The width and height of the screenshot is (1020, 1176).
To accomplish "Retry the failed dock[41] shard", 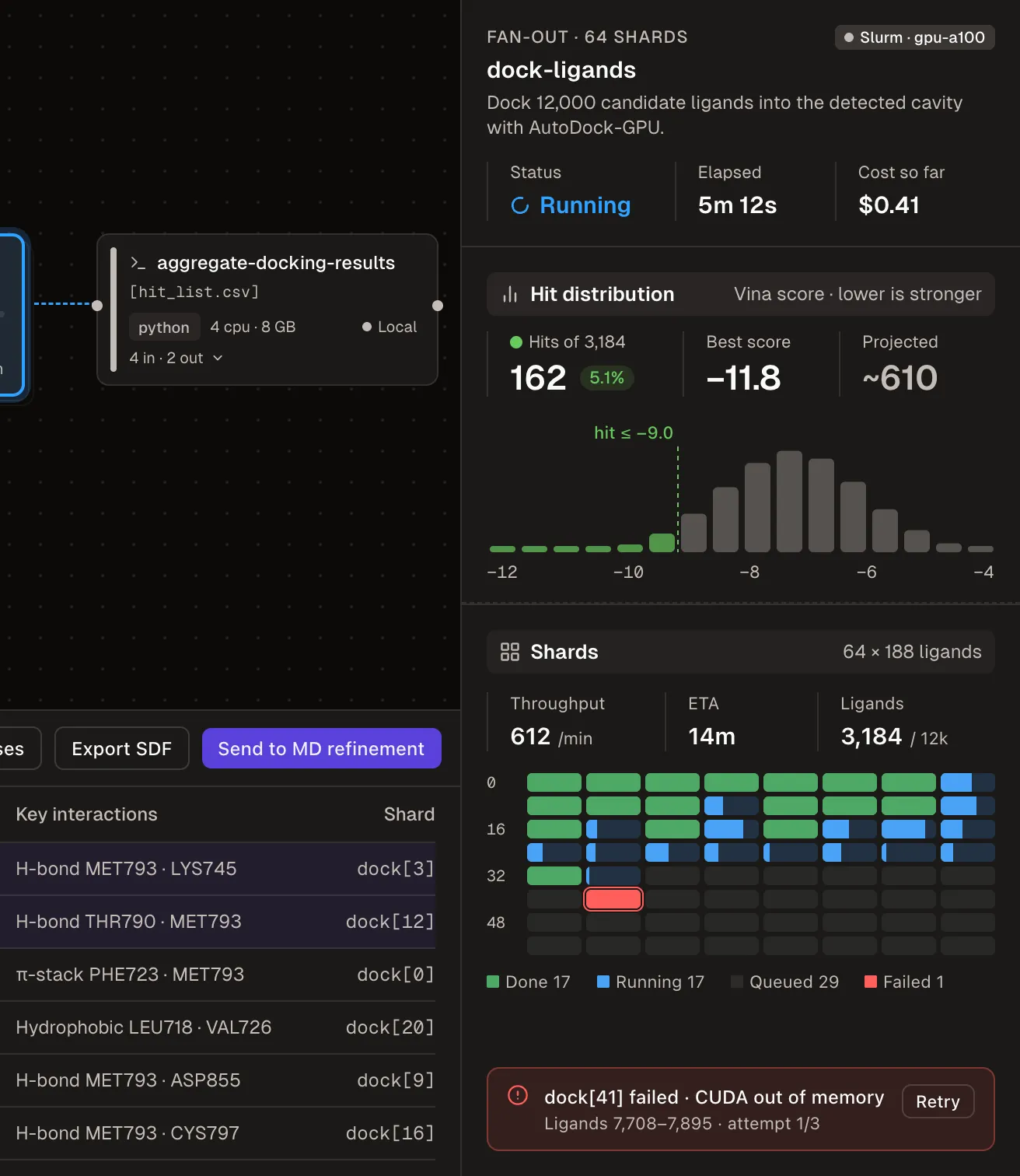I will pyautogui.click(x=938, y=1101).
